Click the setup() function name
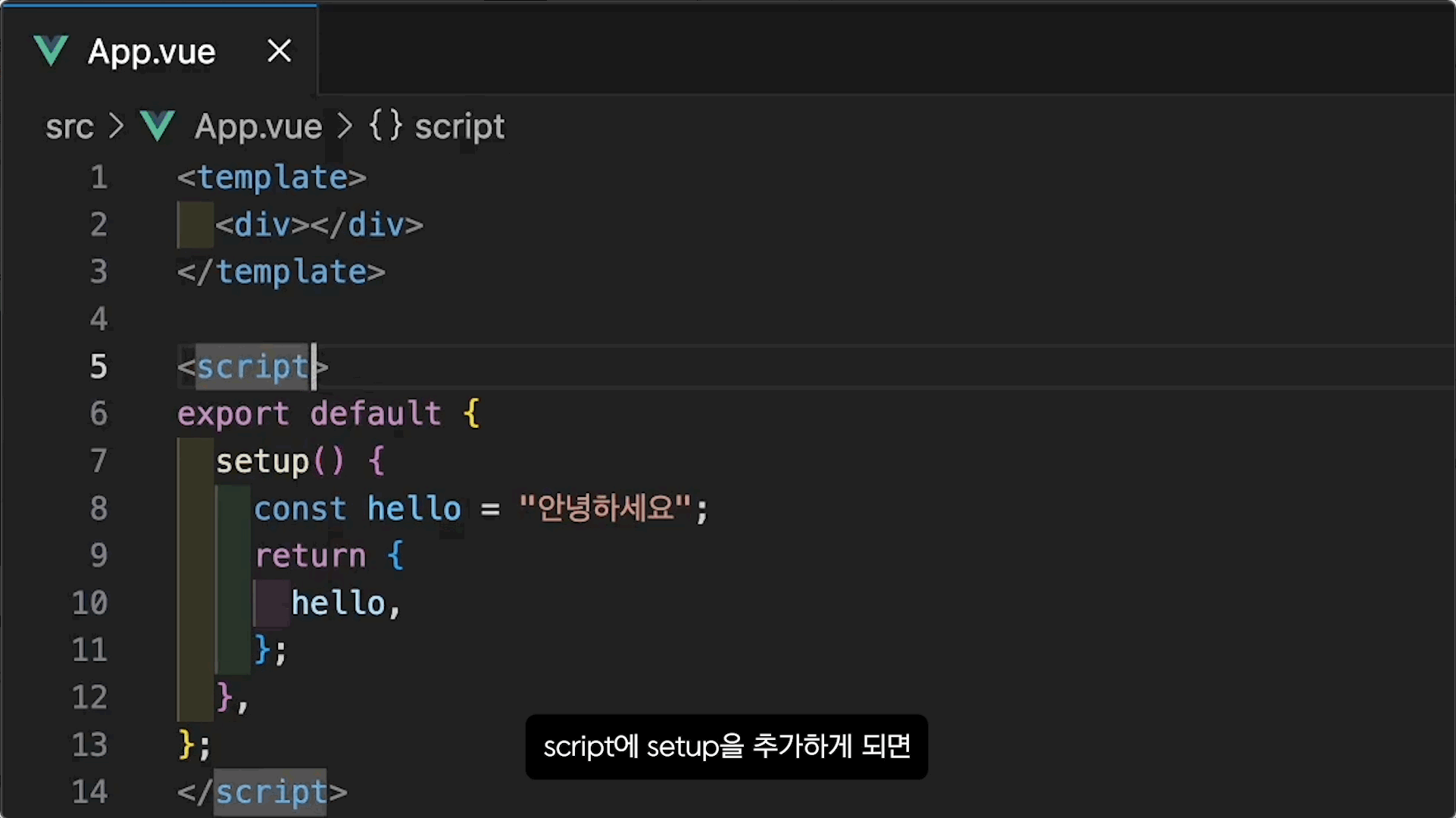This screenshot has height=818, width=1456. pos(262,461)
